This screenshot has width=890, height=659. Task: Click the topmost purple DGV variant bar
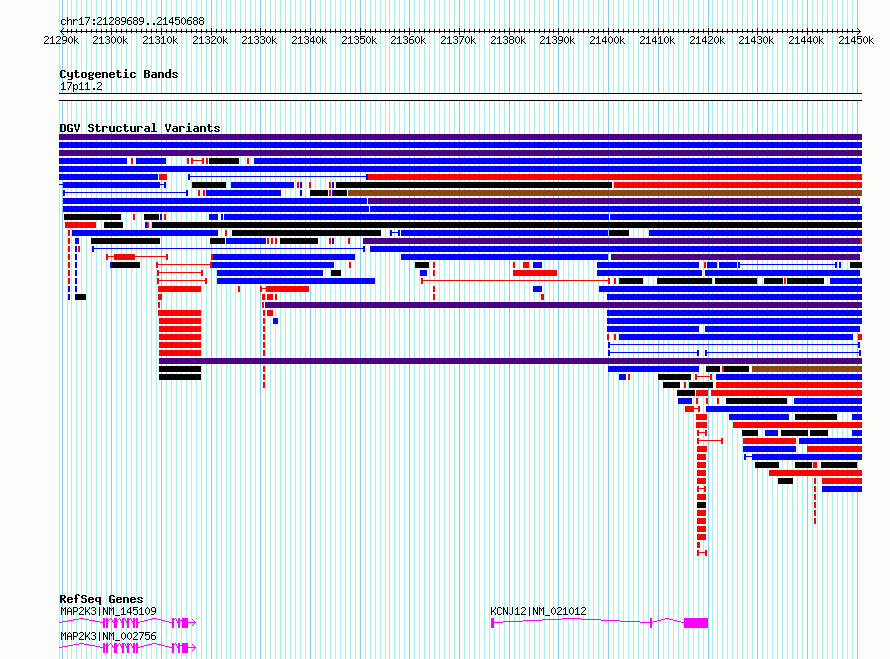460,137
